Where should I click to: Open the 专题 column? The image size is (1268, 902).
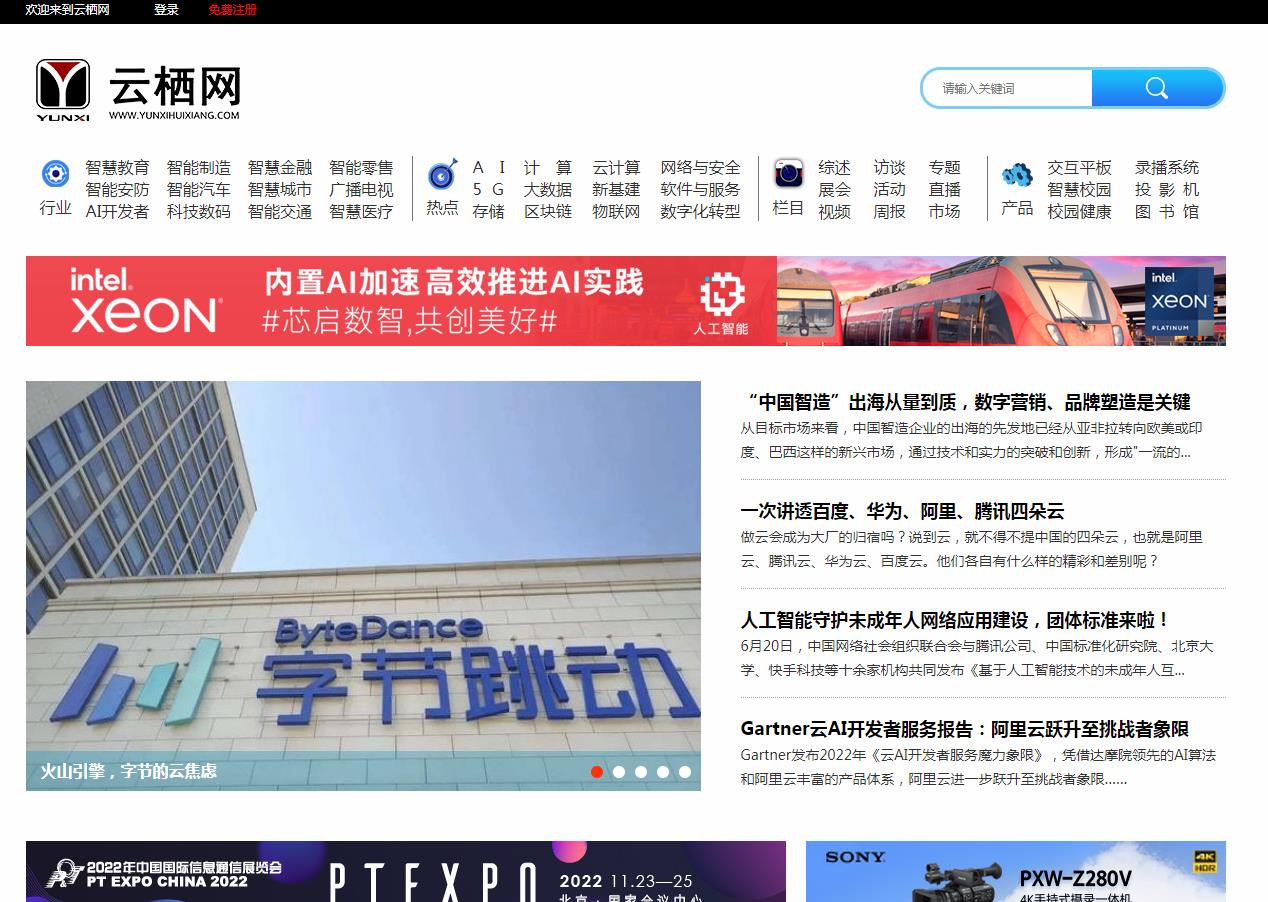point(944,168)
